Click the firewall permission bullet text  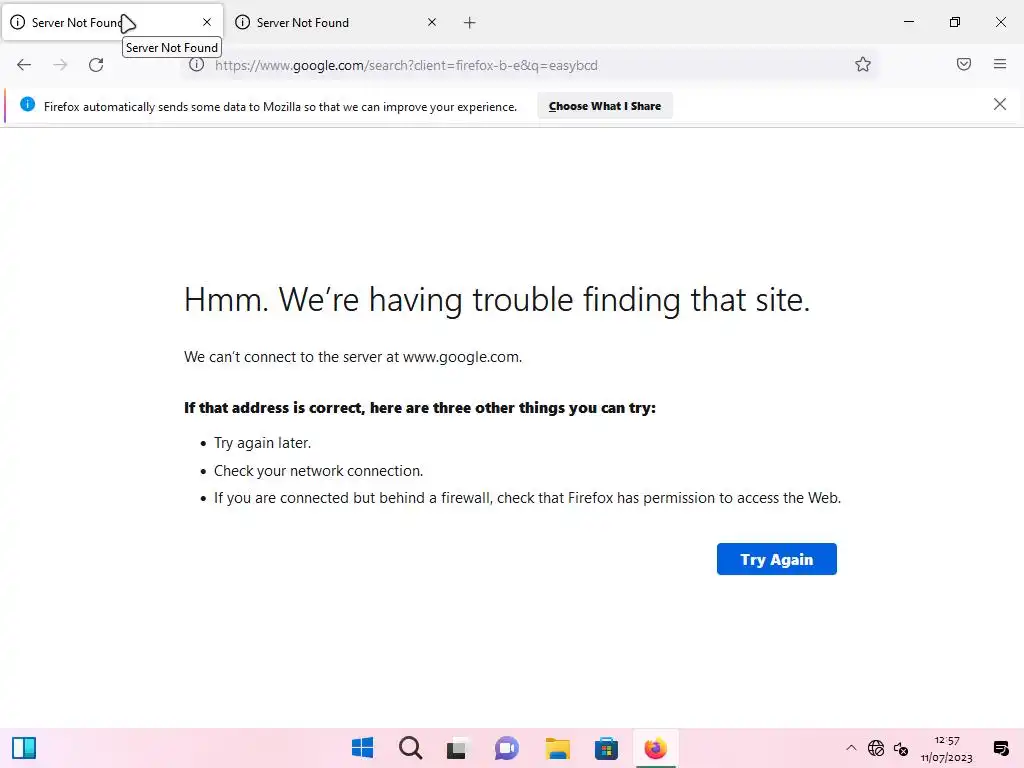tap(528, 498)
